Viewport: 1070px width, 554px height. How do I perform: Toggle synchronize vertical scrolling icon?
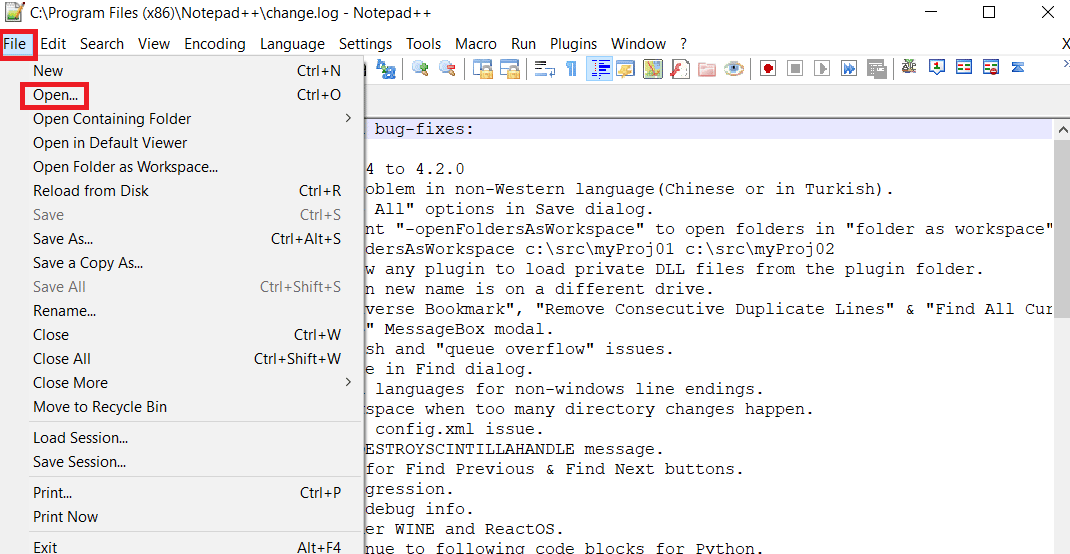click(x=483, y=68)
